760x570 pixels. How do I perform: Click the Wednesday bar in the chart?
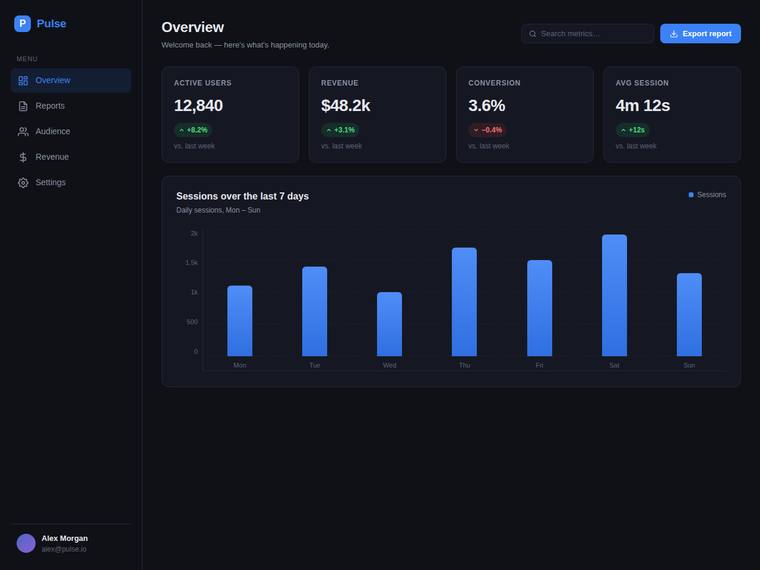coord(390,324)
